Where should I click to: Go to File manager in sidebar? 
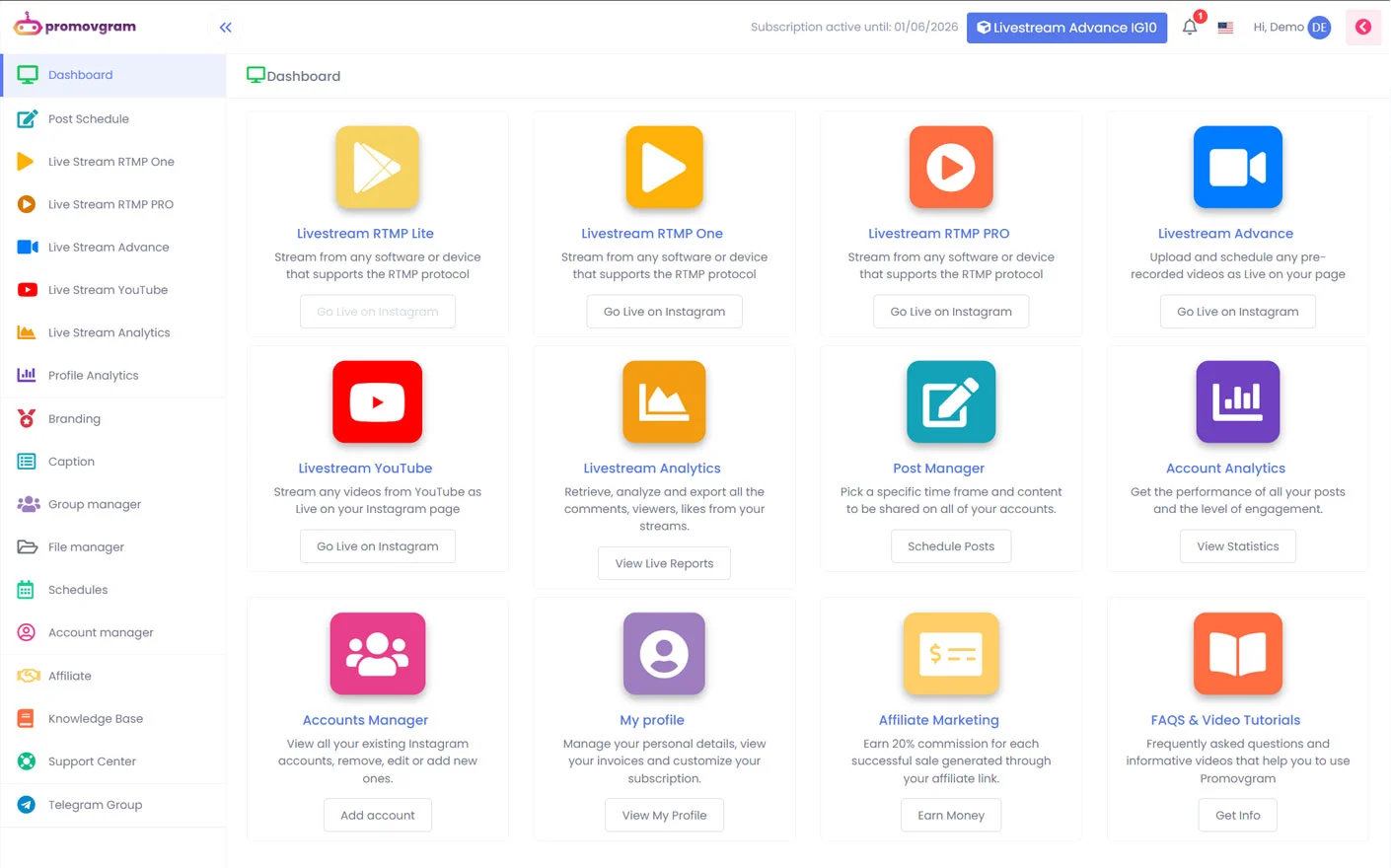point(86,547)
